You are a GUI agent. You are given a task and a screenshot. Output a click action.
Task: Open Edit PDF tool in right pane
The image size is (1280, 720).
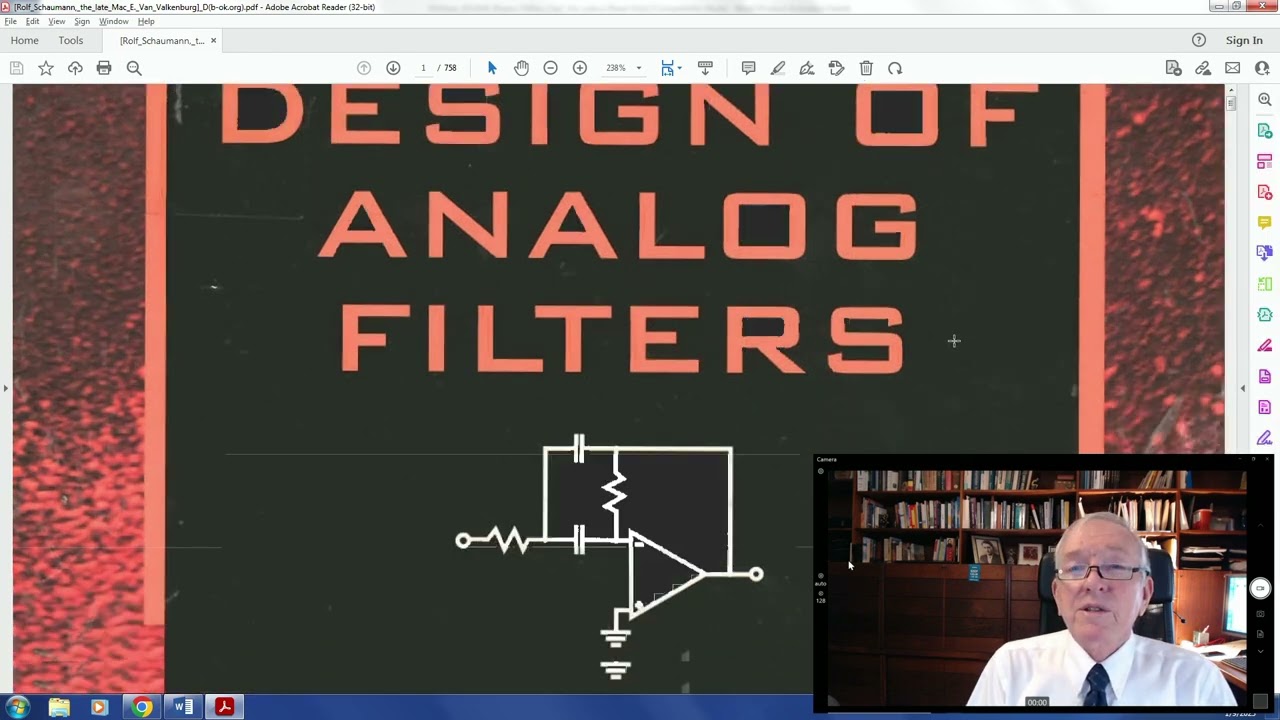1265,161
